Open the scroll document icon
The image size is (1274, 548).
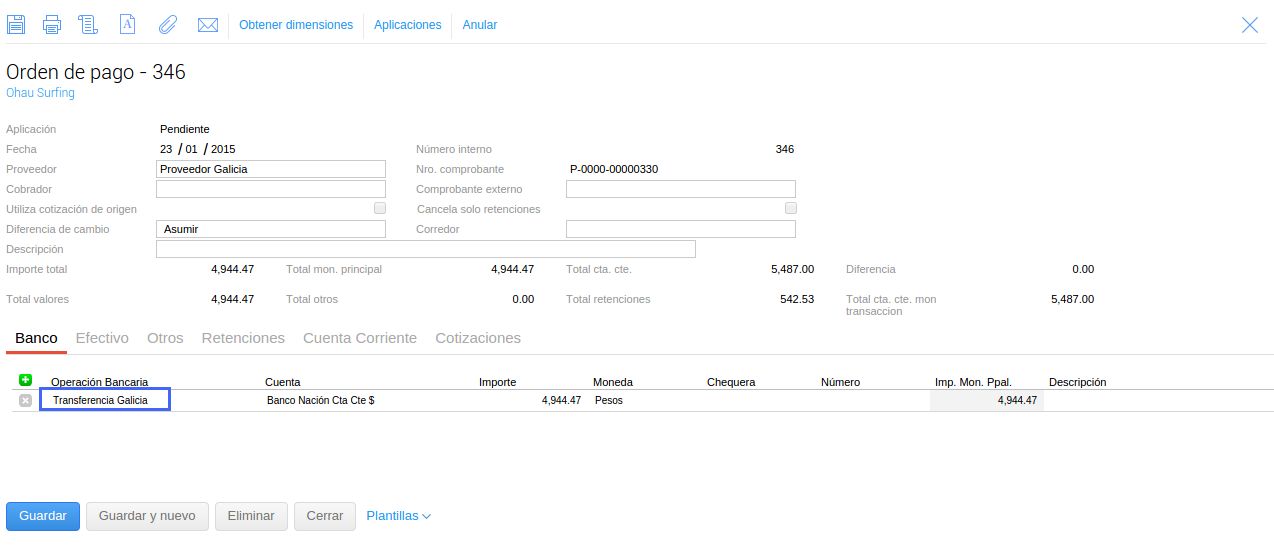coord(88,25)
